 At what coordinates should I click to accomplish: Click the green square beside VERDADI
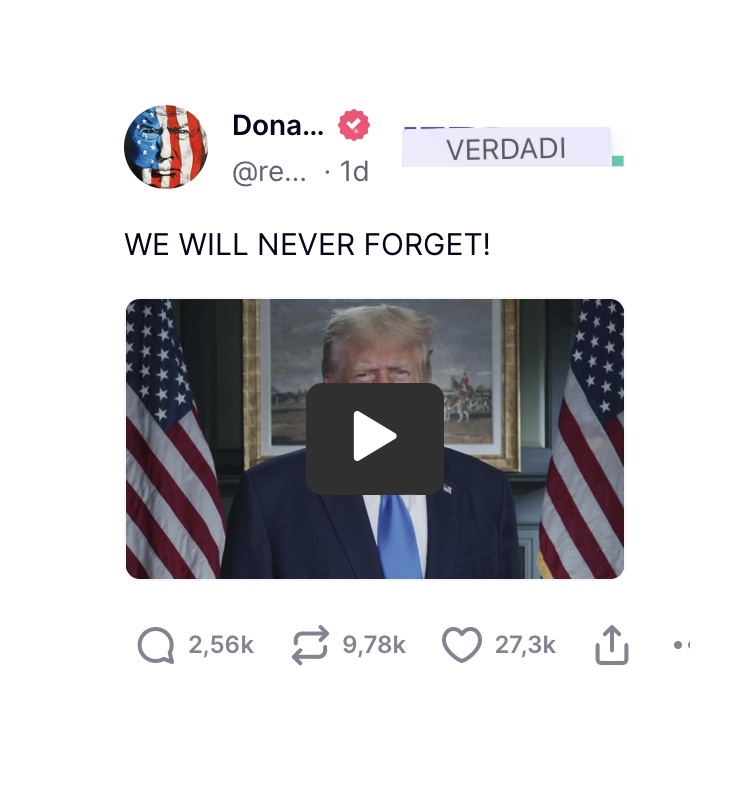(618, 161)
